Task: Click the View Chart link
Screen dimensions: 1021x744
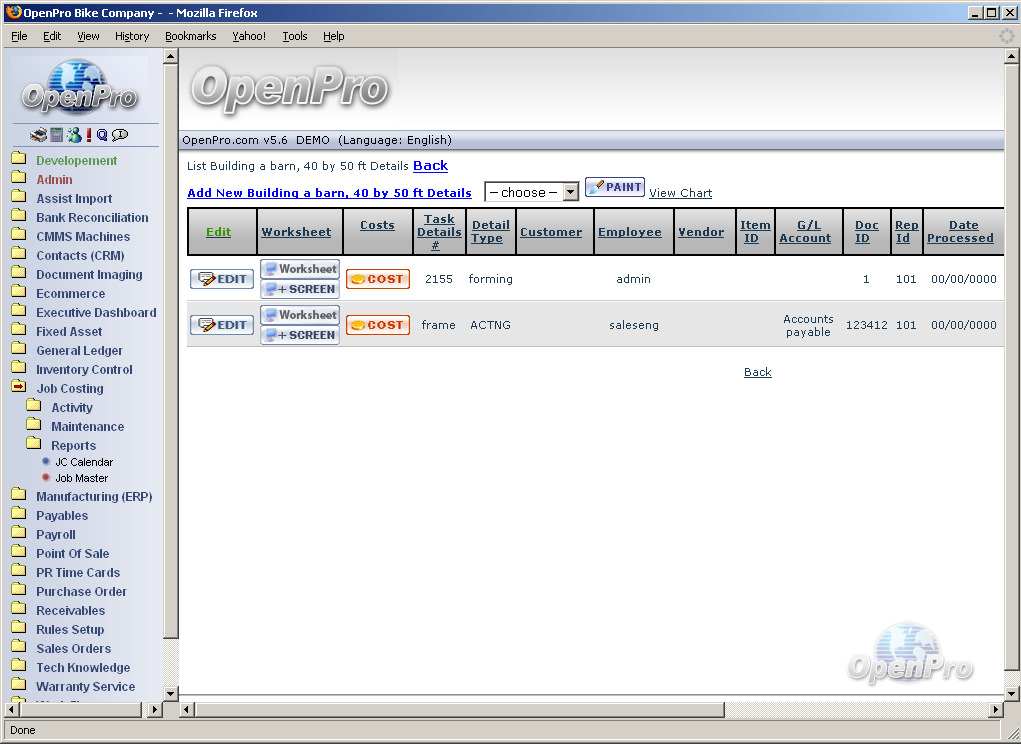Action: point(680,193)
